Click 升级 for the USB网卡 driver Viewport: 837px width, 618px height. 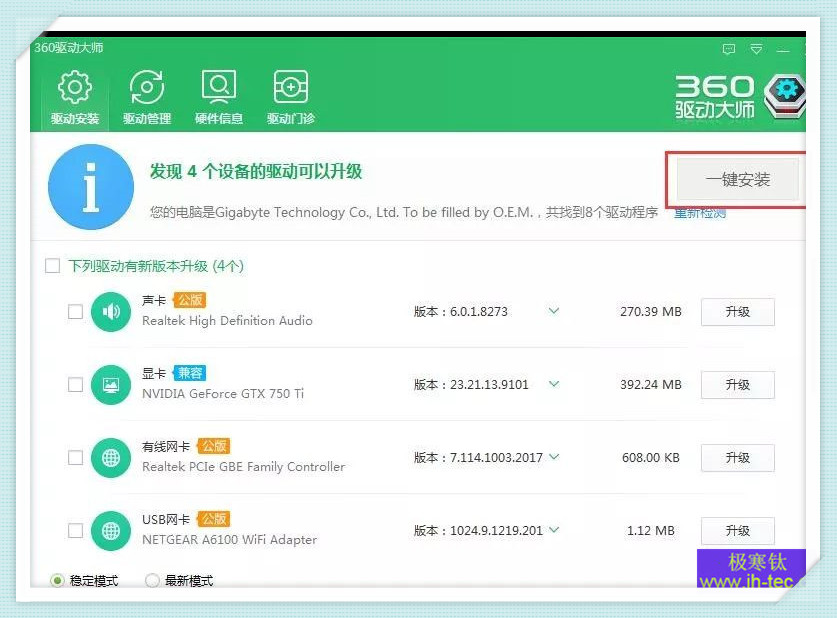pos(738,531)
